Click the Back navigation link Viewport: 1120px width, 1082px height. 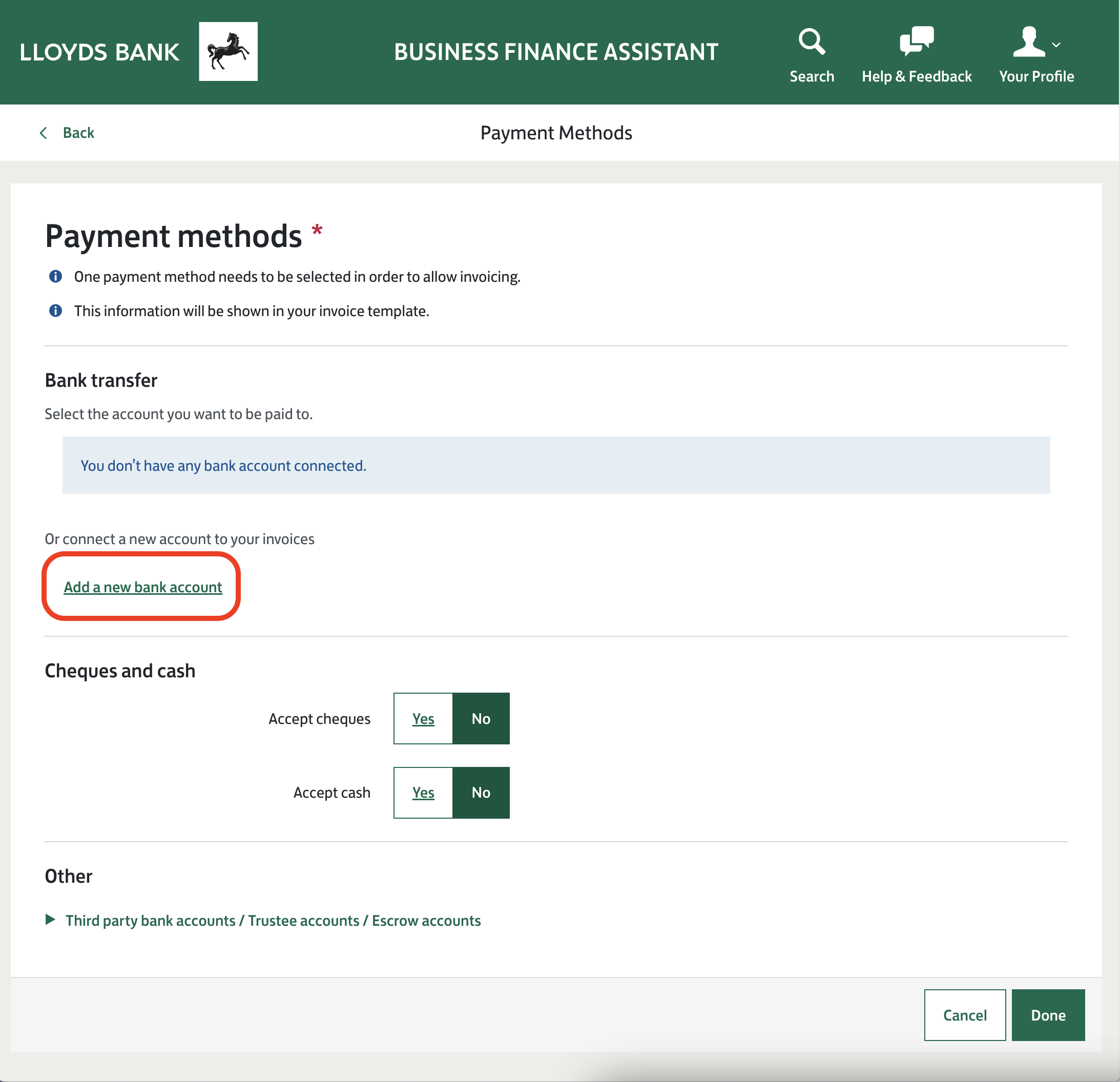[78, 133]
